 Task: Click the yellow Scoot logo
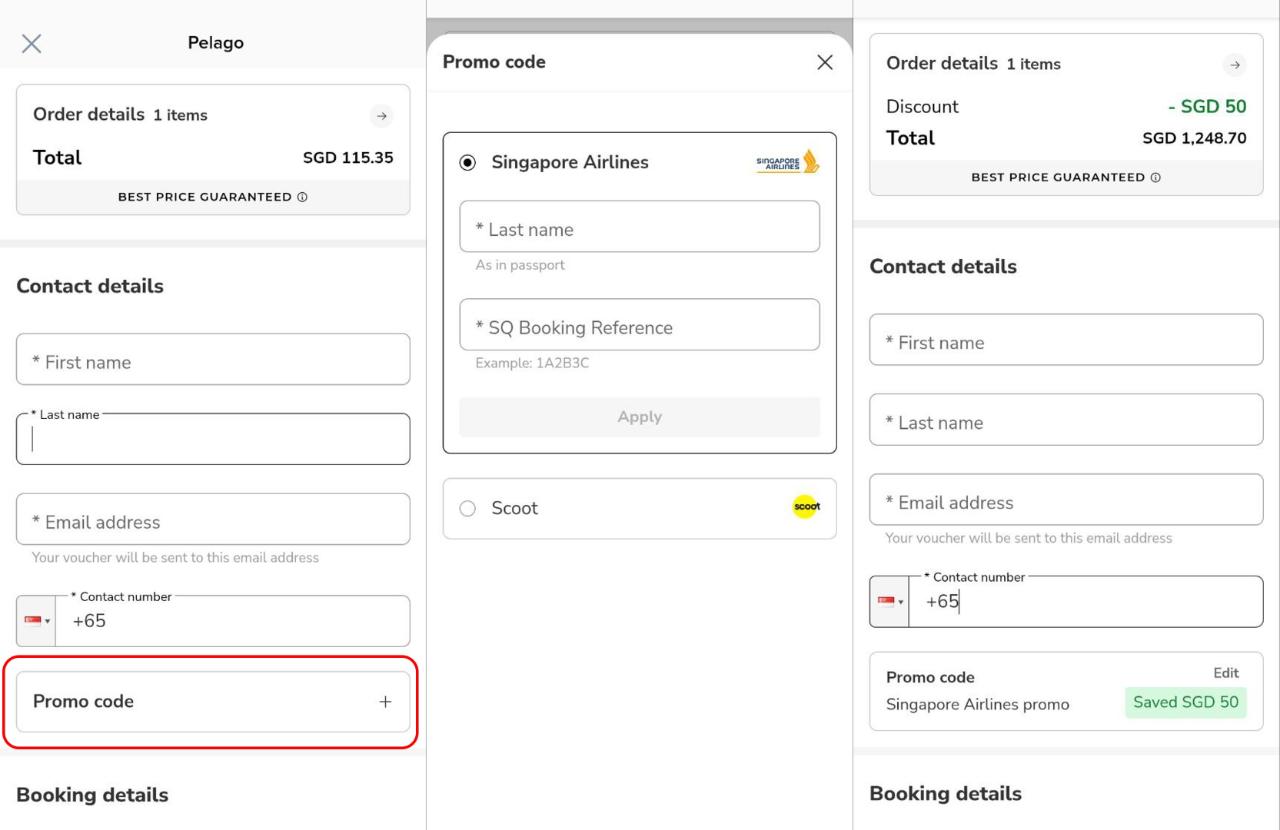click(x=805, y=508)
